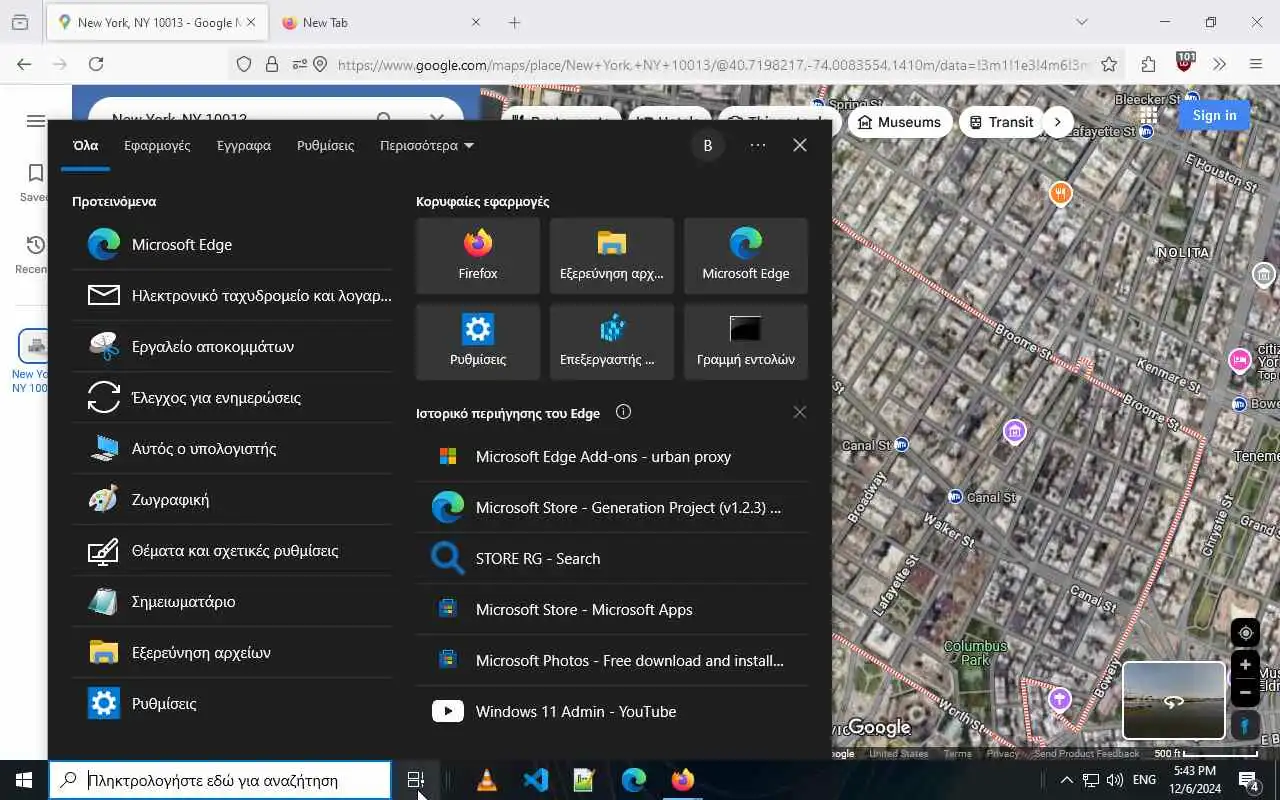Image resolution: width=1280 pixels, height=800 pixels.
Task: Switch to Firefox from taskbar
Action: click(683, 780)
